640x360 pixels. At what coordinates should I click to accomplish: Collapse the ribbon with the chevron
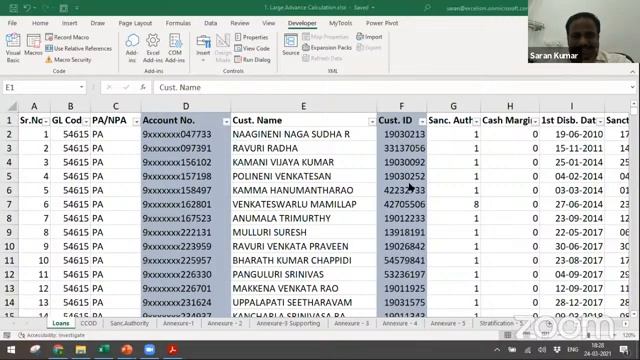(x=632, y=71)
